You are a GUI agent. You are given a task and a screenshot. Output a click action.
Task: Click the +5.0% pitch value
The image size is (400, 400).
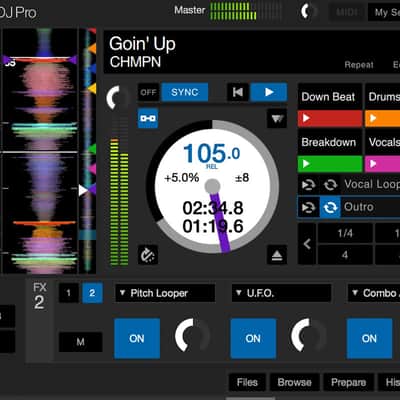coord(182,178)
